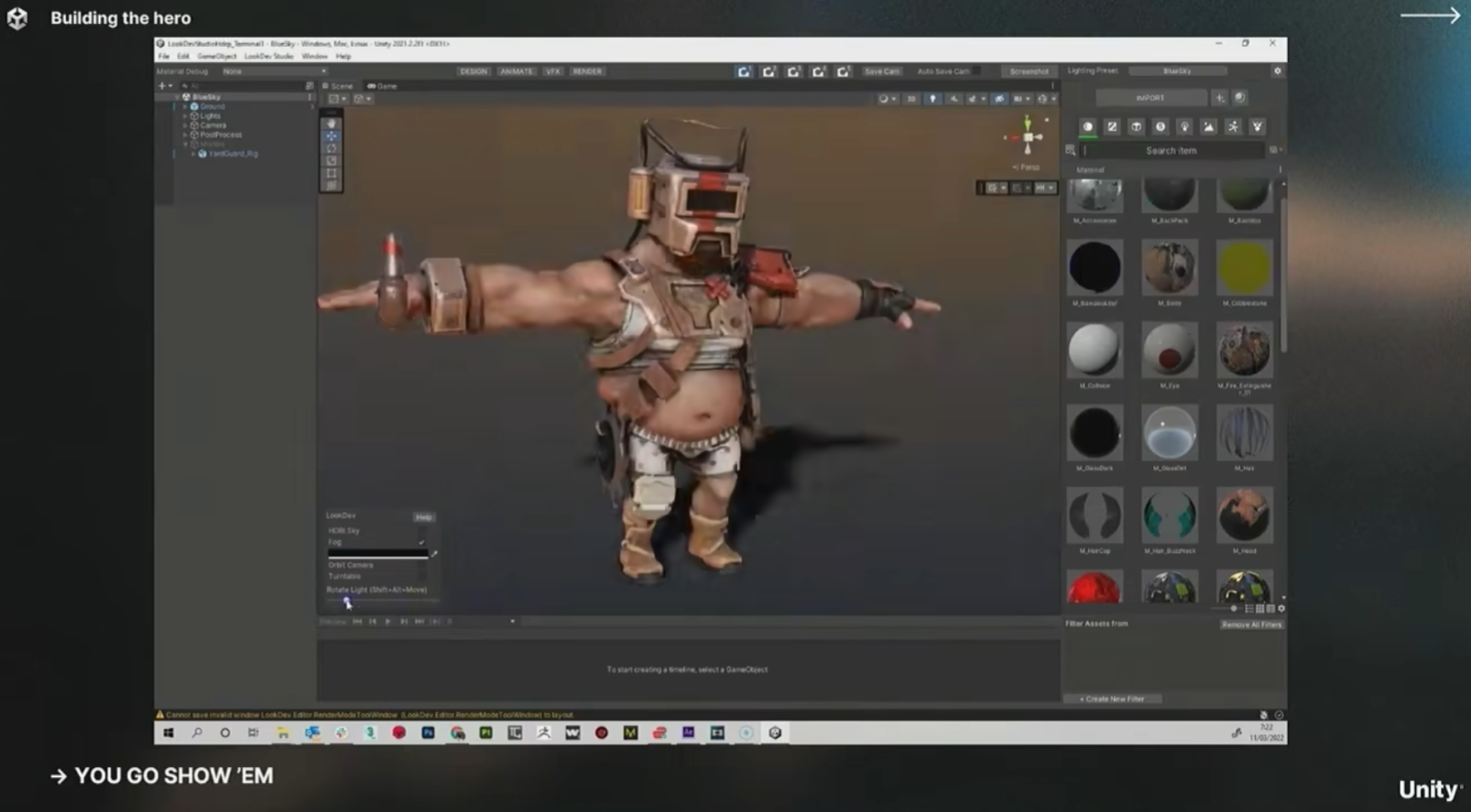The image size is (1471, 812).
Task: Select the Rotate tool
Action: (332, 148)
